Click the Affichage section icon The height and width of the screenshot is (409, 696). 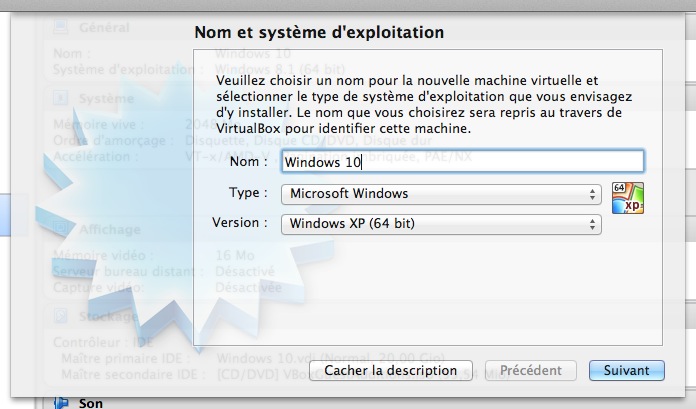pos(60,229)
